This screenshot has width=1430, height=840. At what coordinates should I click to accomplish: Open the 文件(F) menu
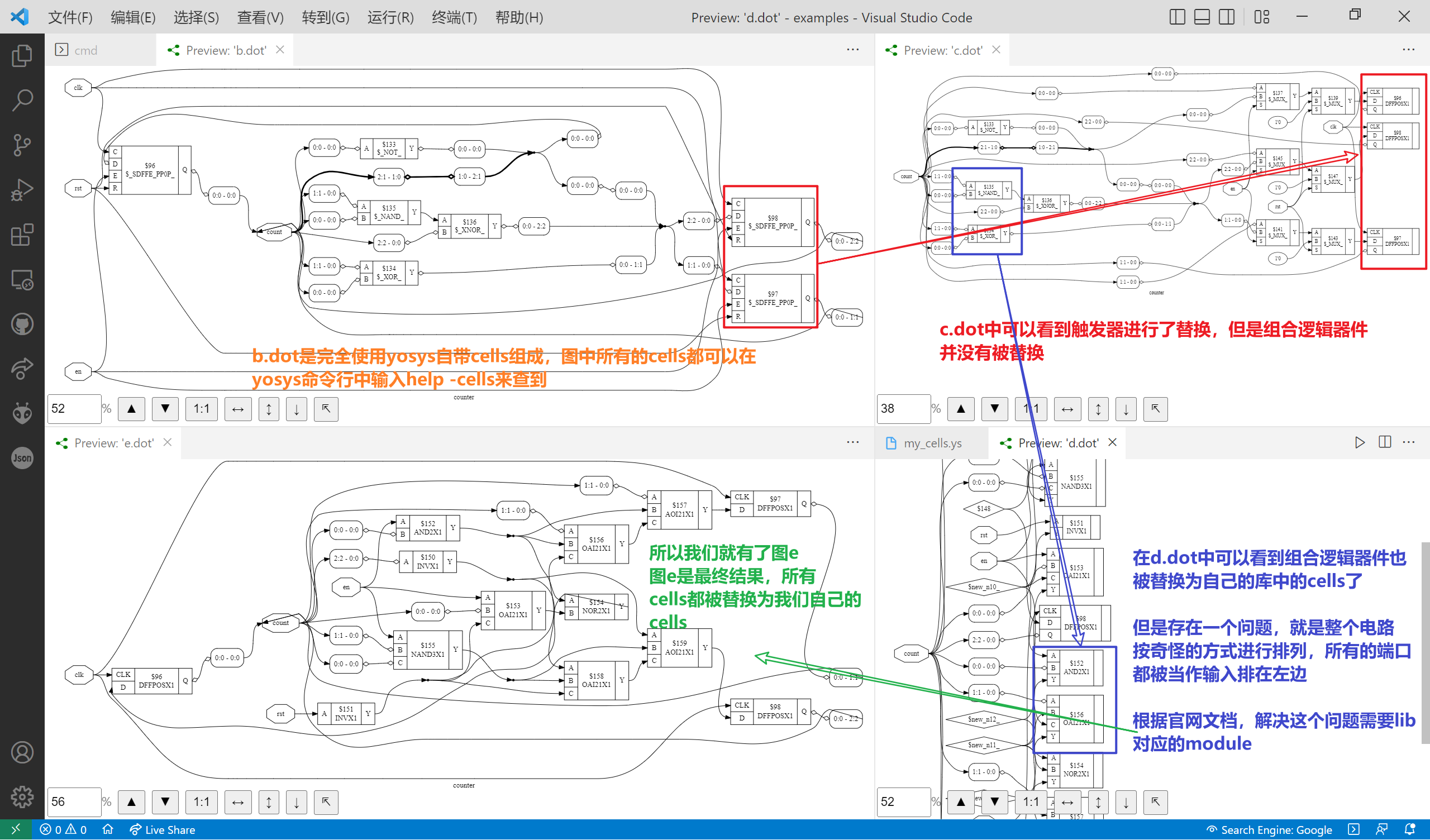click(70, 17)
